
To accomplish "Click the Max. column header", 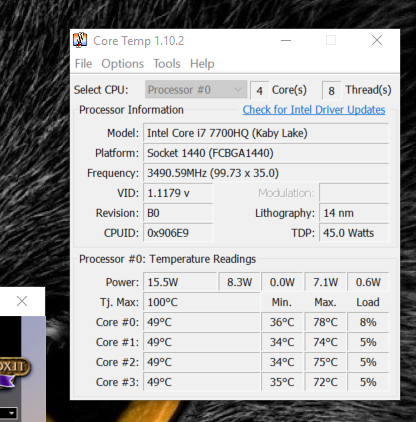I will click(325, 302).
